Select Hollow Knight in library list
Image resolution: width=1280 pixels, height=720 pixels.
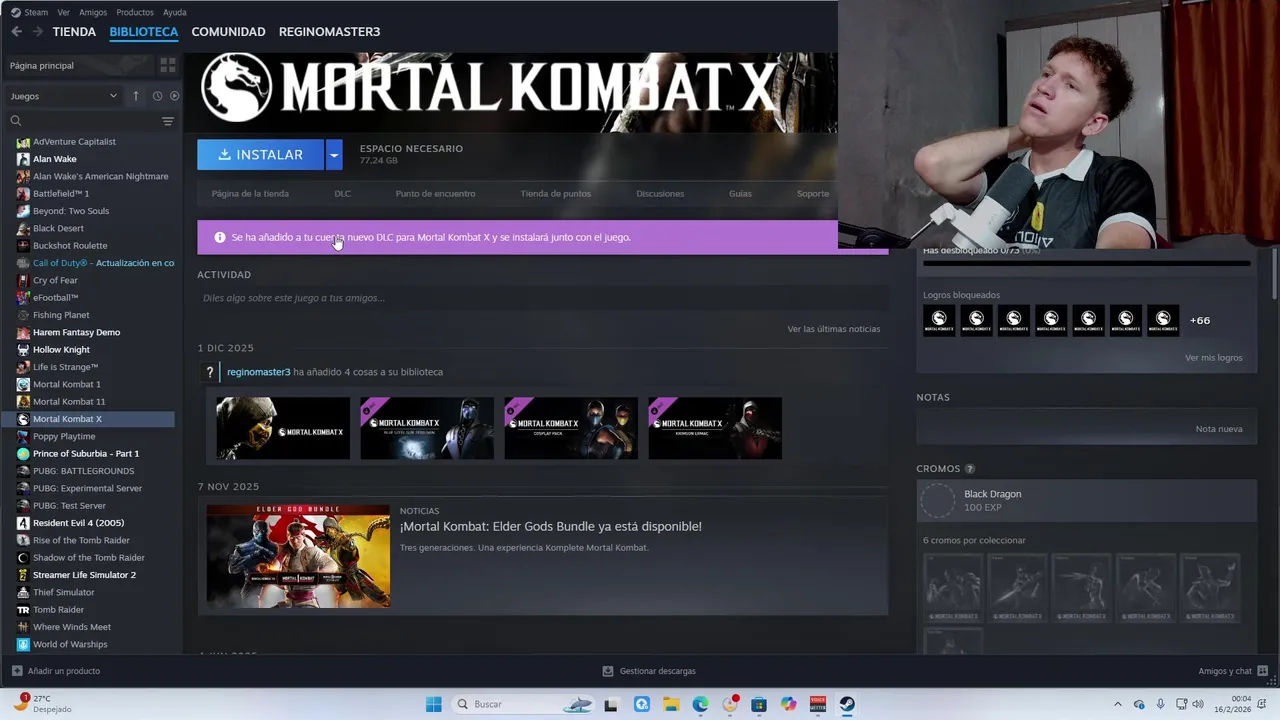[61, 350]
